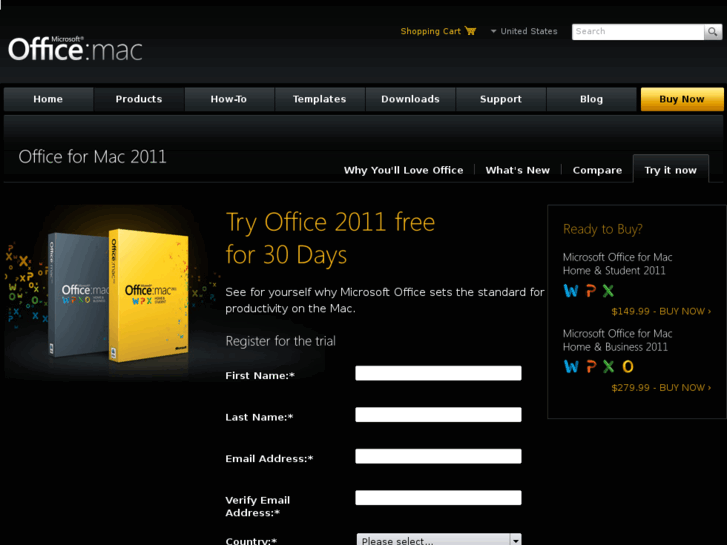Open the Support menu
Screen dimensions: 727x545
click(x=501, y=99)
